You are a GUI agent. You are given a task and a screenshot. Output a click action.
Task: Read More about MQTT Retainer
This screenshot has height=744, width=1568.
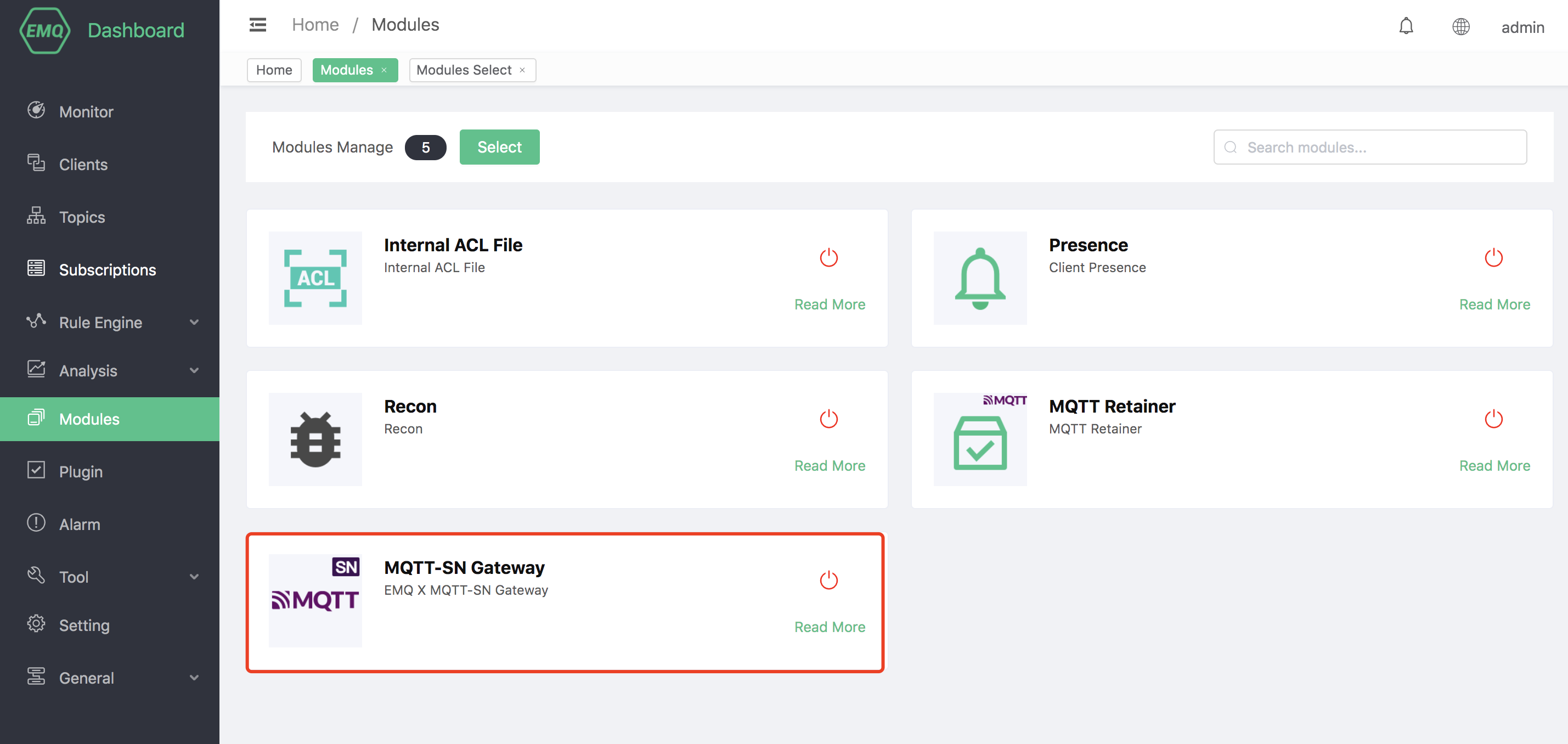tap(1494, 466)
